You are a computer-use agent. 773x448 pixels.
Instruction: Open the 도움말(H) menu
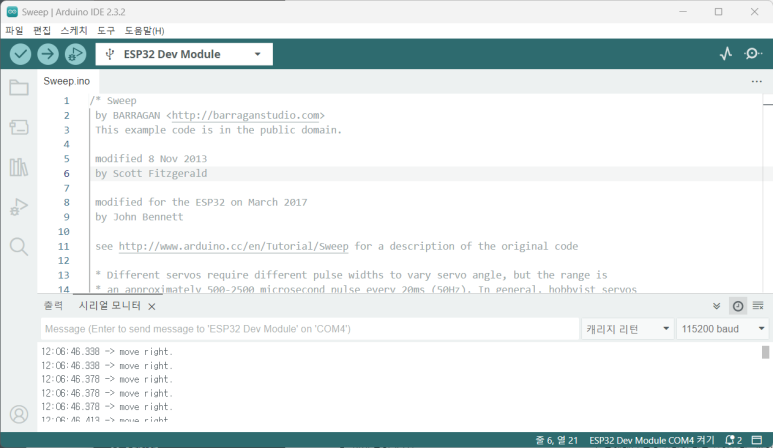[x=144, y=31]
